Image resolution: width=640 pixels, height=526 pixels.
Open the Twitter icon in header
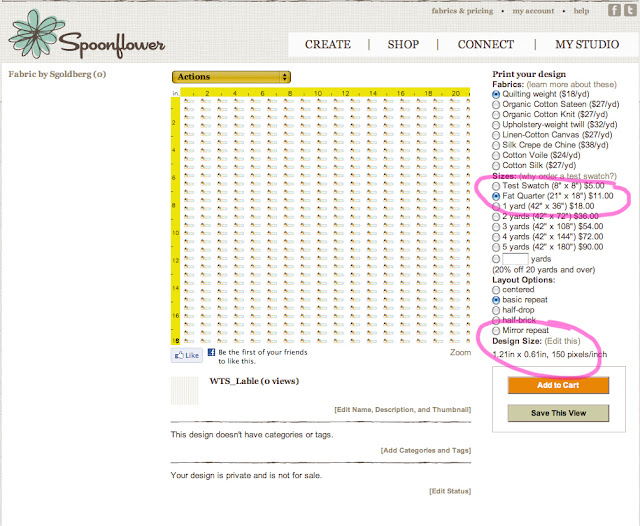pos(630,10)
